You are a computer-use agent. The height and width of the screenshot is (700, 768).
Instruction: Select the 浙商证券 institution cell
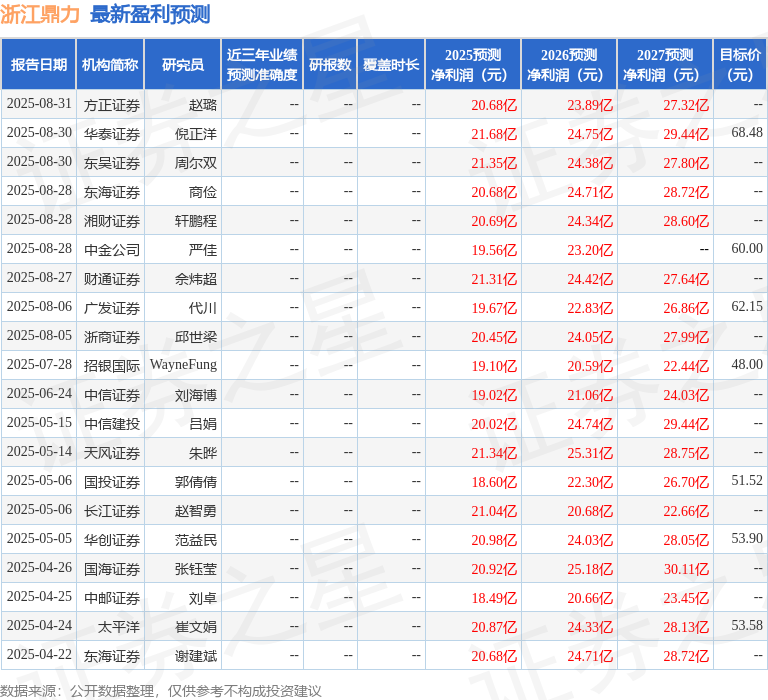coord(112,337)
